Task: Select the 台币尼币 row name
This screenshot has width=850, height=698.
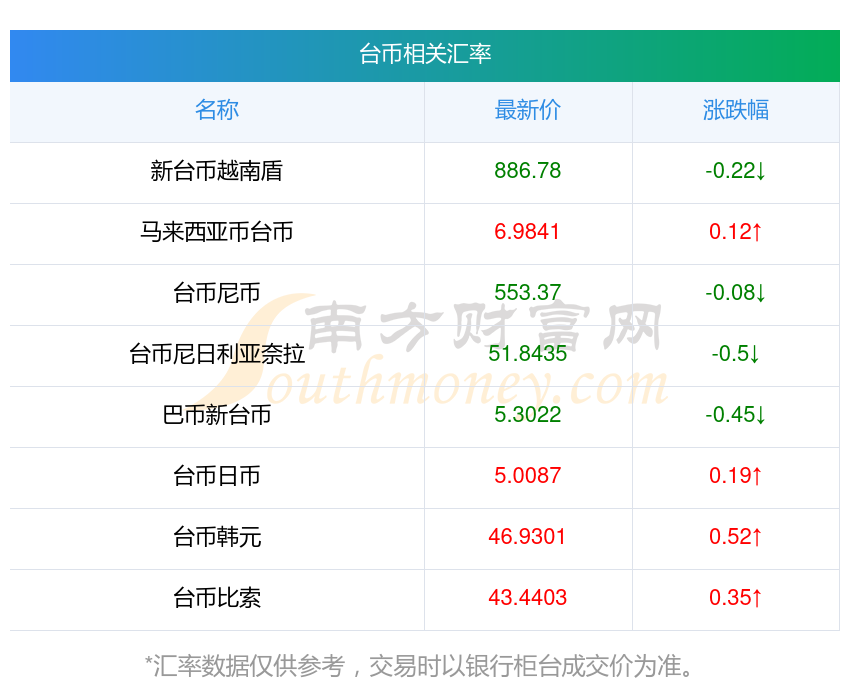Action: tap(217, 293)
